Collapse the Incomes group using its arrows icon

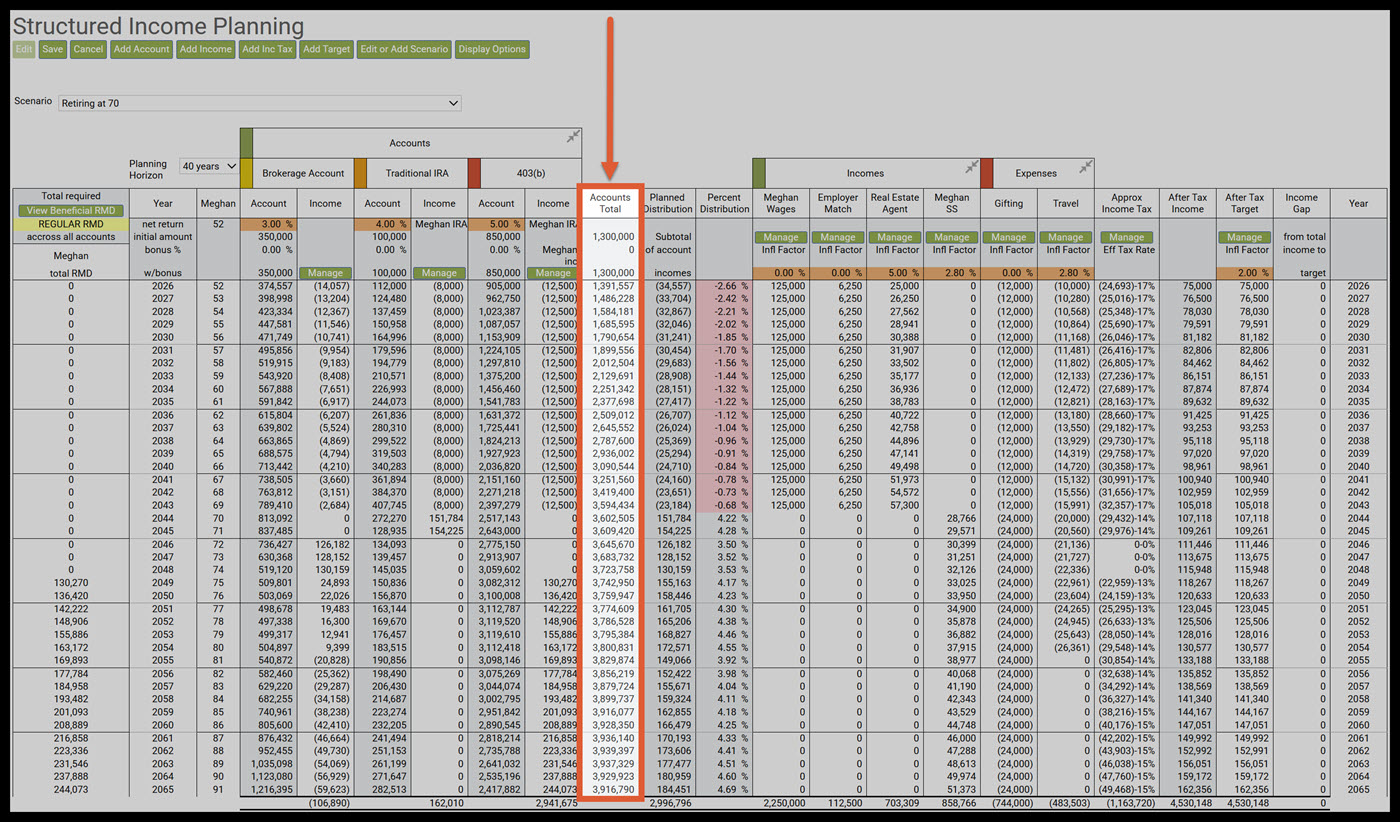point(971,166)
